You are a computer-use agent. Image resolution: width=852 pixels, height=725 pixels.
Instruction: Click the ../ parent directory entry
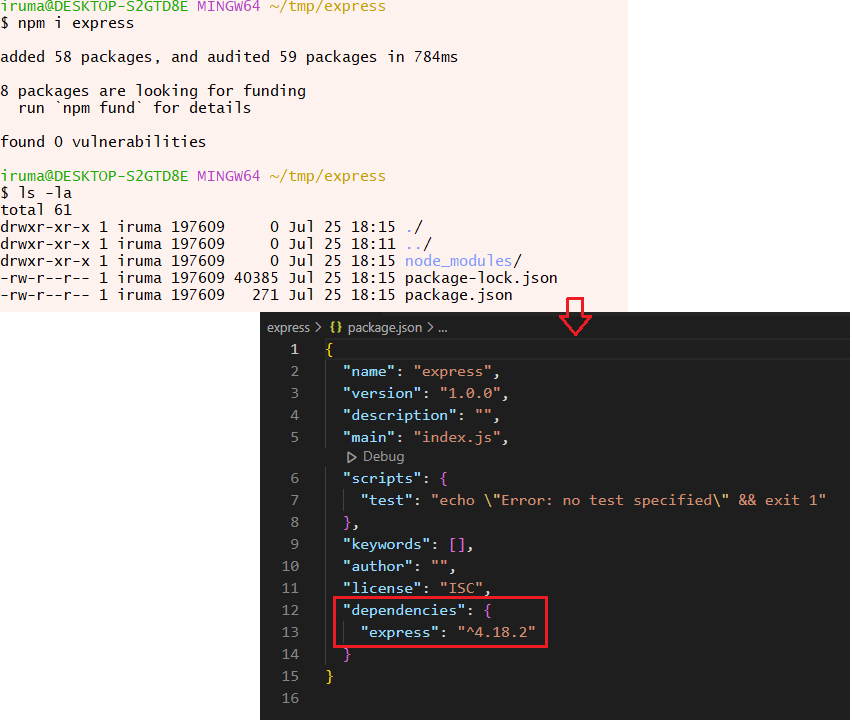click(418, 243)
